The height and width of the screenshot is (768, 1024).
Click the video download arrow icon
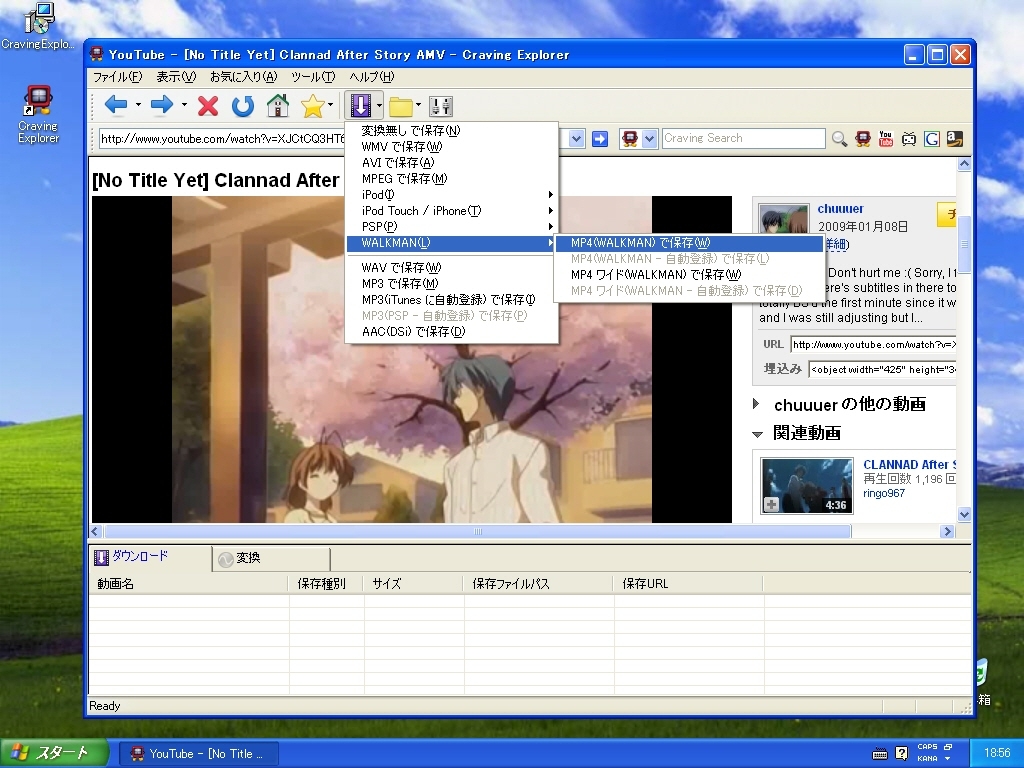pos(360,105)
